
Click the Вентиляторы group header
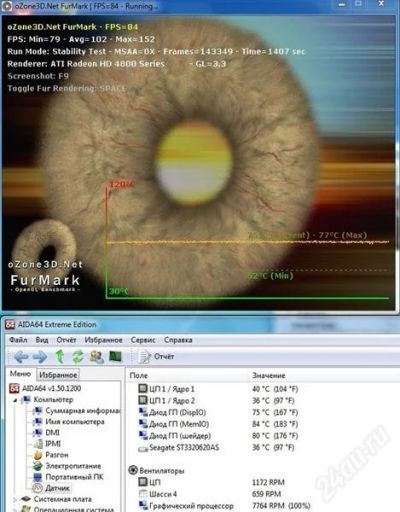point(162,471)
